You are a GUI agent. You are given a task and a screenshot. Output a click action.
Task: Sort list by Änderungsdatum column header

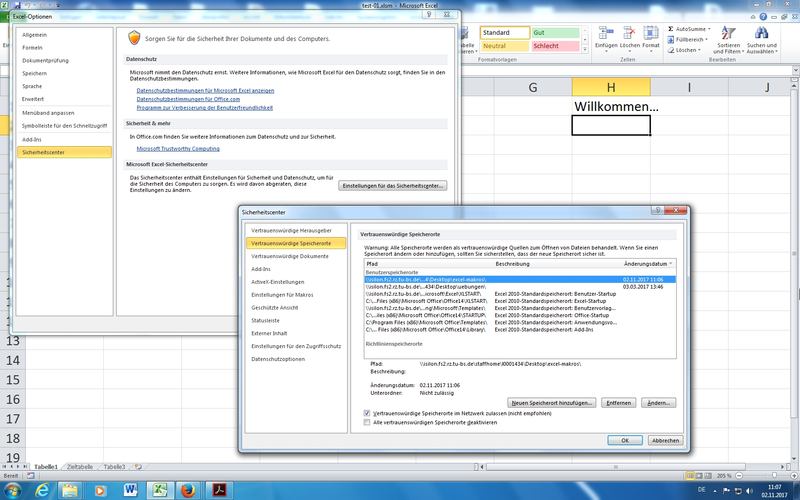(647, 263)
